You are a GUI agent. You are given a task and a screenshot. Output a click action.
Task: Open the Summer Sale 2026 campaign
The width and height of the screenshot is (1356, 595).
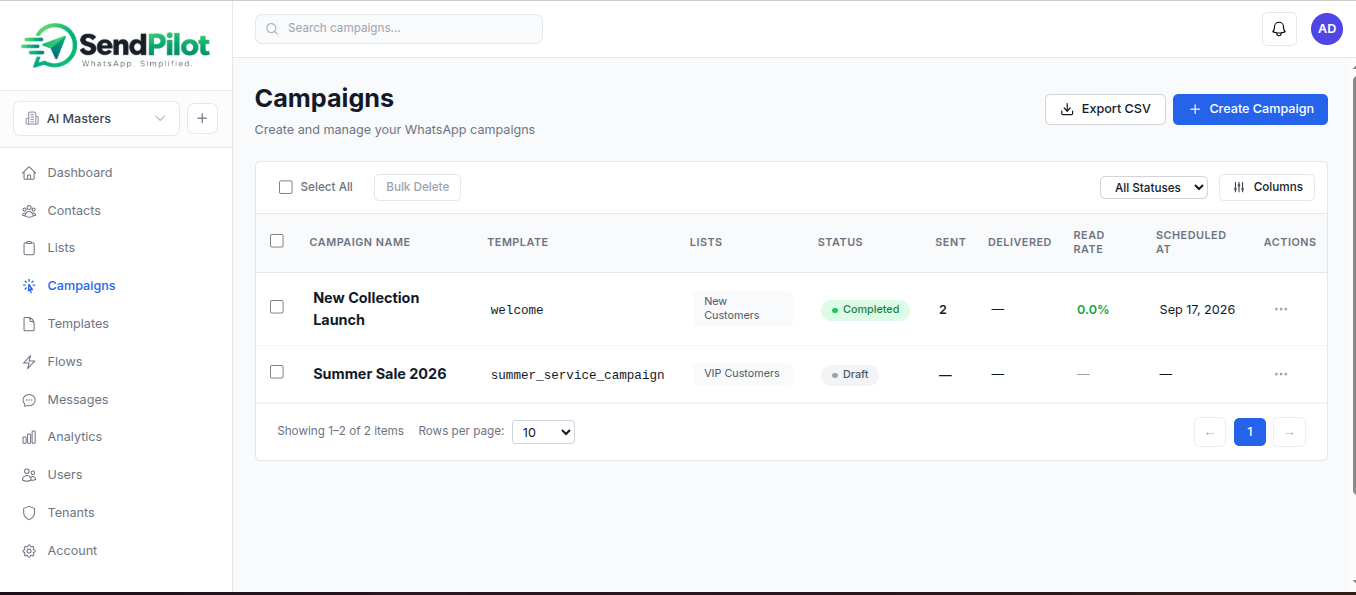click(380, 374)
